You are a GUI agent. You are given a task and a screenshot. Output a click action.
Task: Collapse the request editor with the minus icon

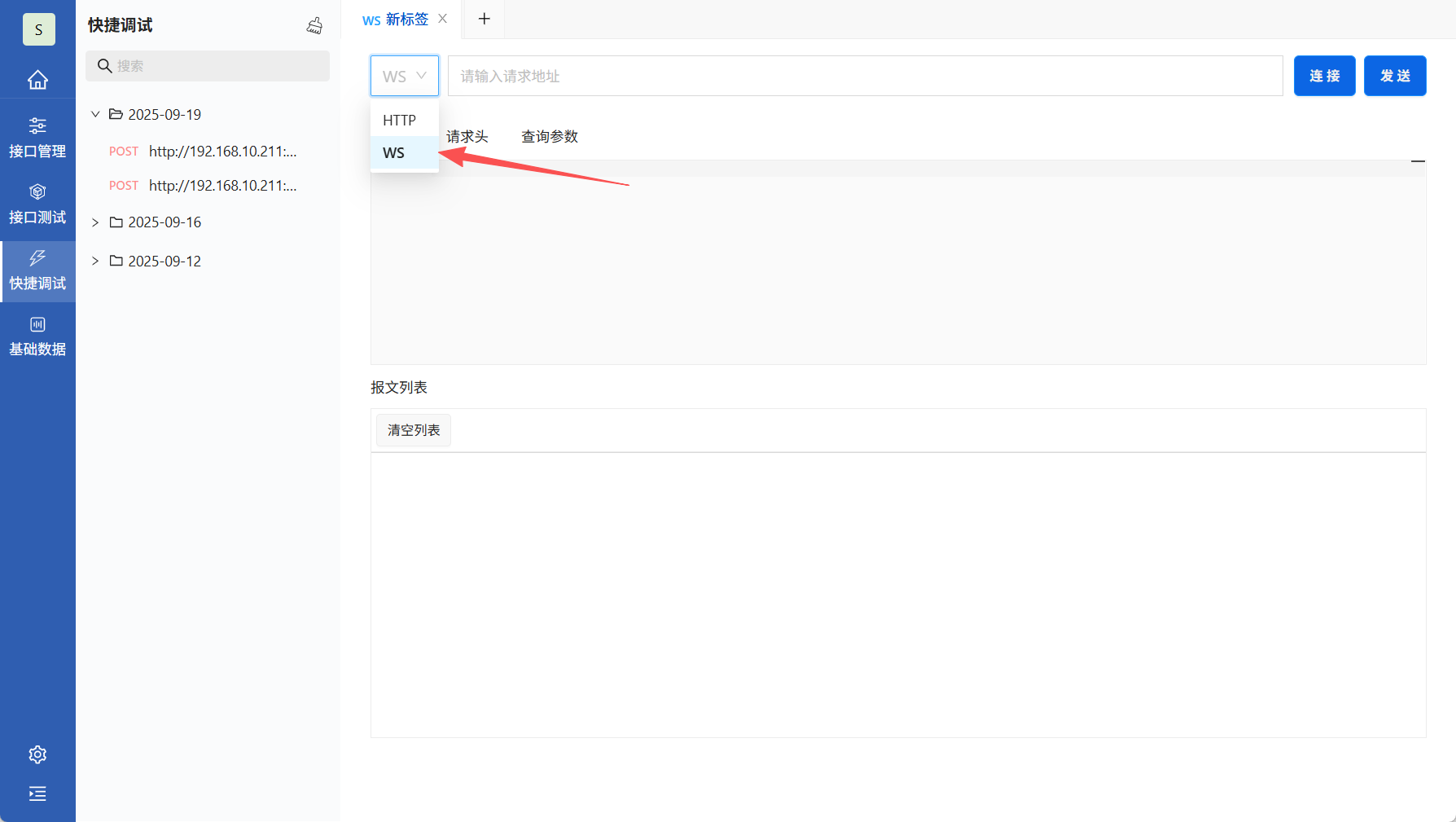[1419, 161]
